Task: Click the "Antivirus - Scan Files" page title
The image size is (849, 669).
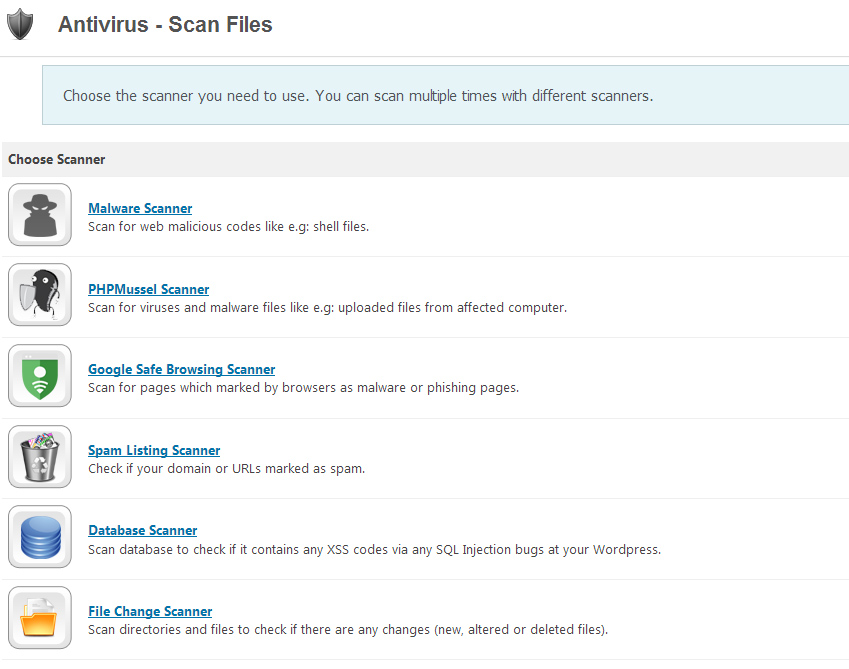Action: point(165,25)
